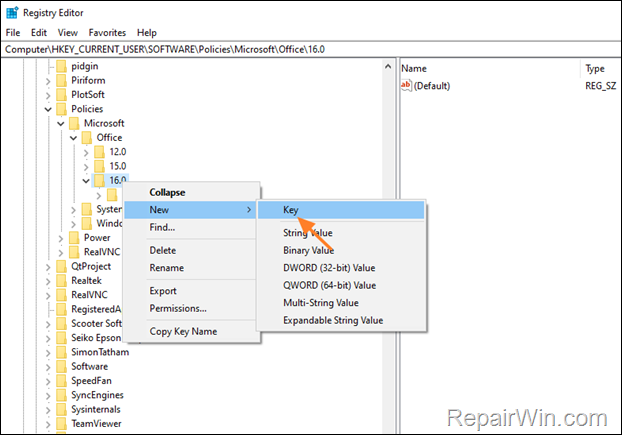The image size is (622, 435).
Task: Expand the 15.0 key node
Action: click(86, 167)
